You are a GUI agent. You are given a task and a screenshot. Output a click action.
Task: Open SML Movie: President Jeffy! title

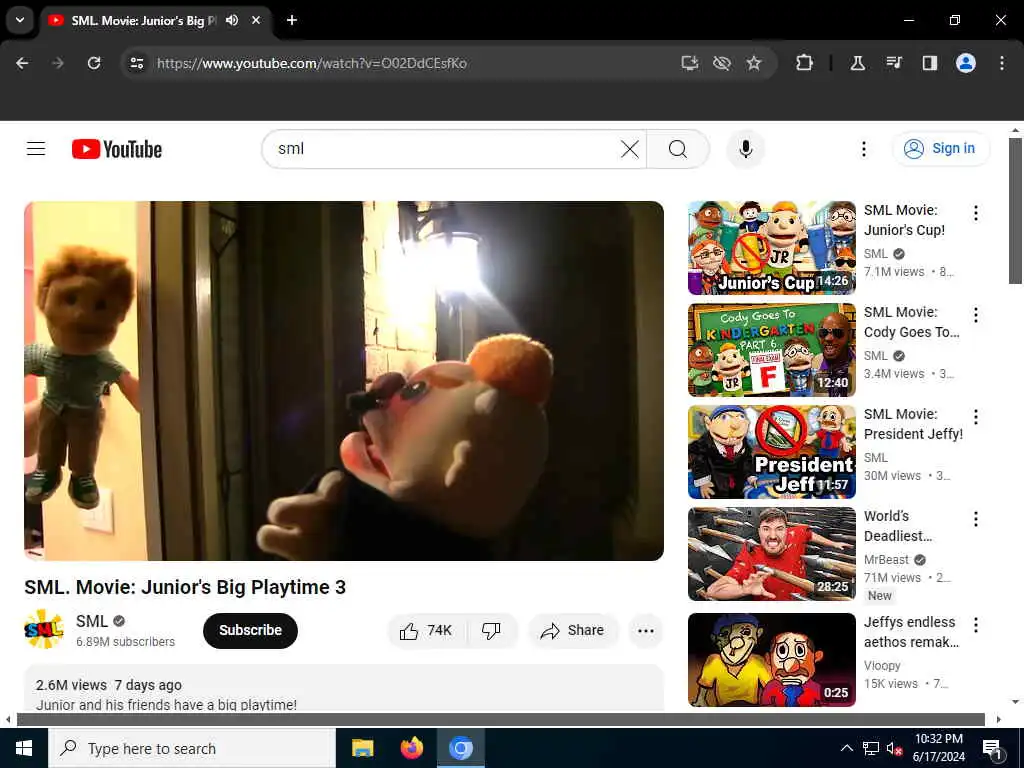pos(913,423)
